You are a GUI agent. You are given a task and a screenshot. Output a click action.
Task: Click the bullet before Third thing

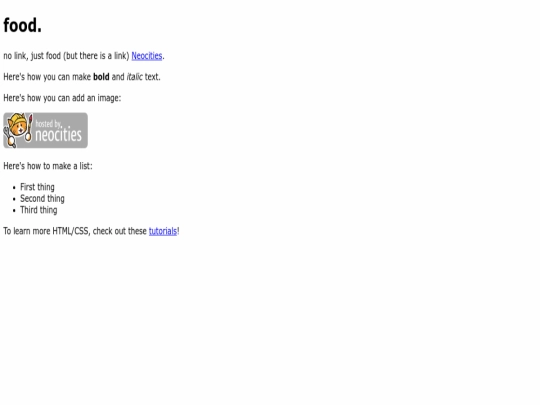pos(14,210)
